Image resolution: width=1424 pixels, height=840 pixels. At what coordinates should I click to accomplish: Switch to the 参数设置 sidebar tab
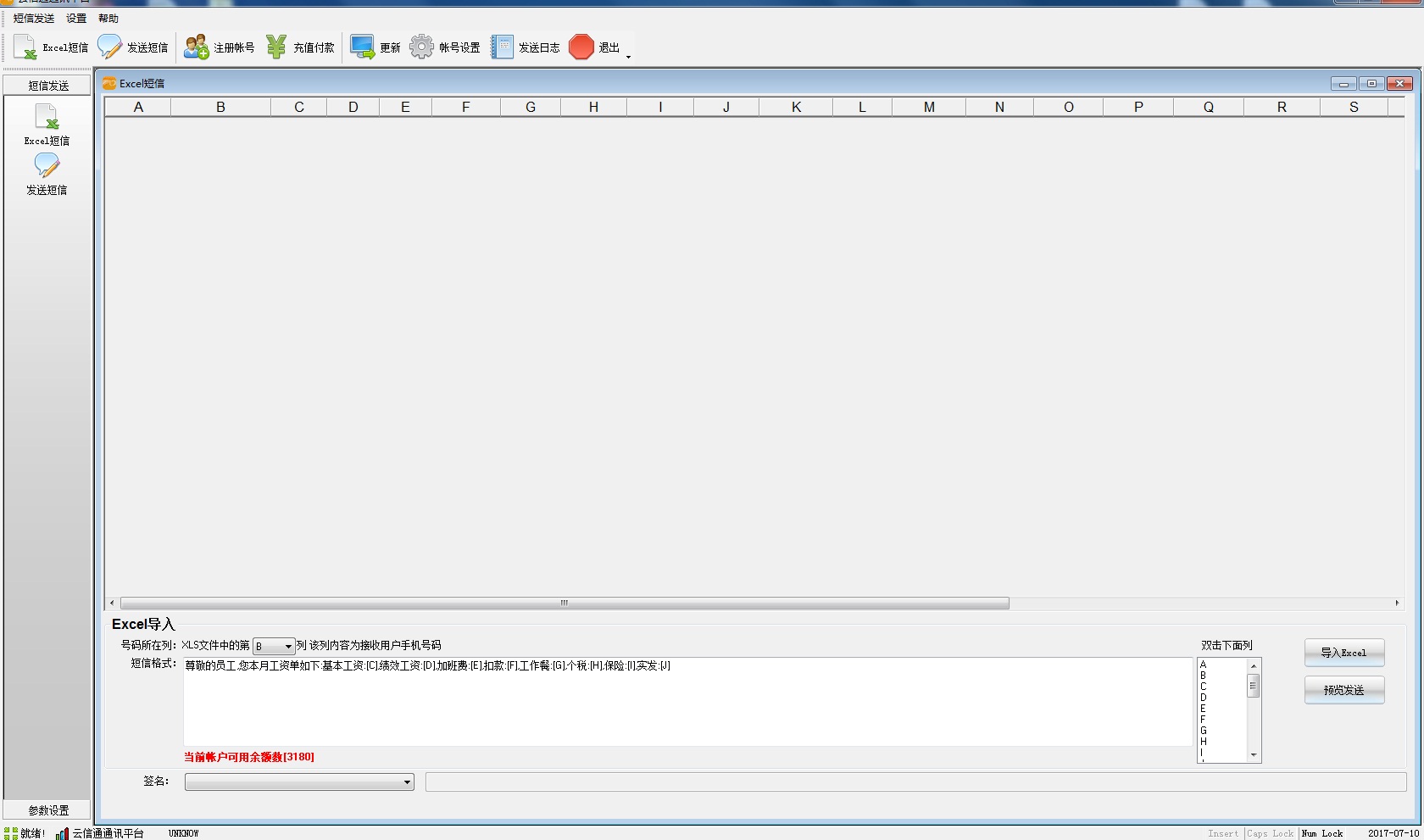pos(47,810)
